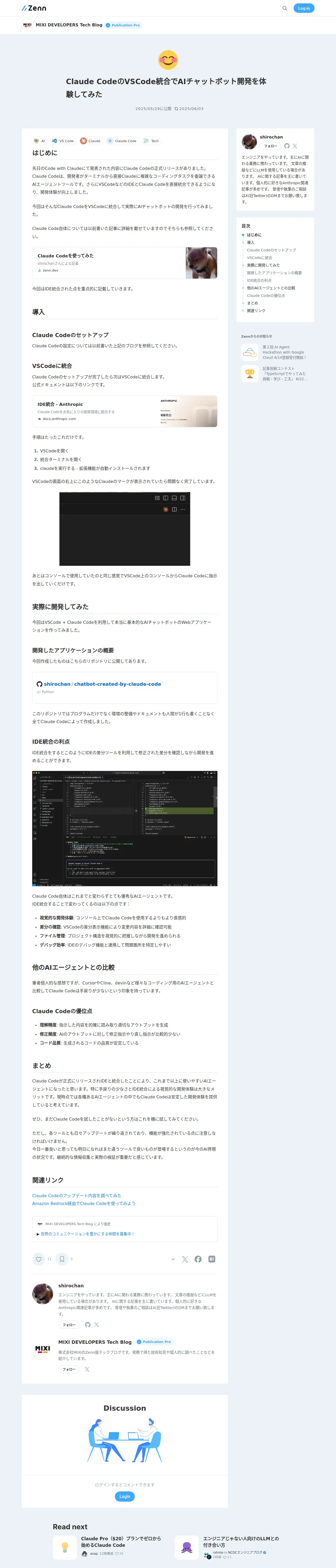336x1568 pixels.
Task: Jump to 開発したアプリケーションの概要 in contents
Action: point(275,273)
